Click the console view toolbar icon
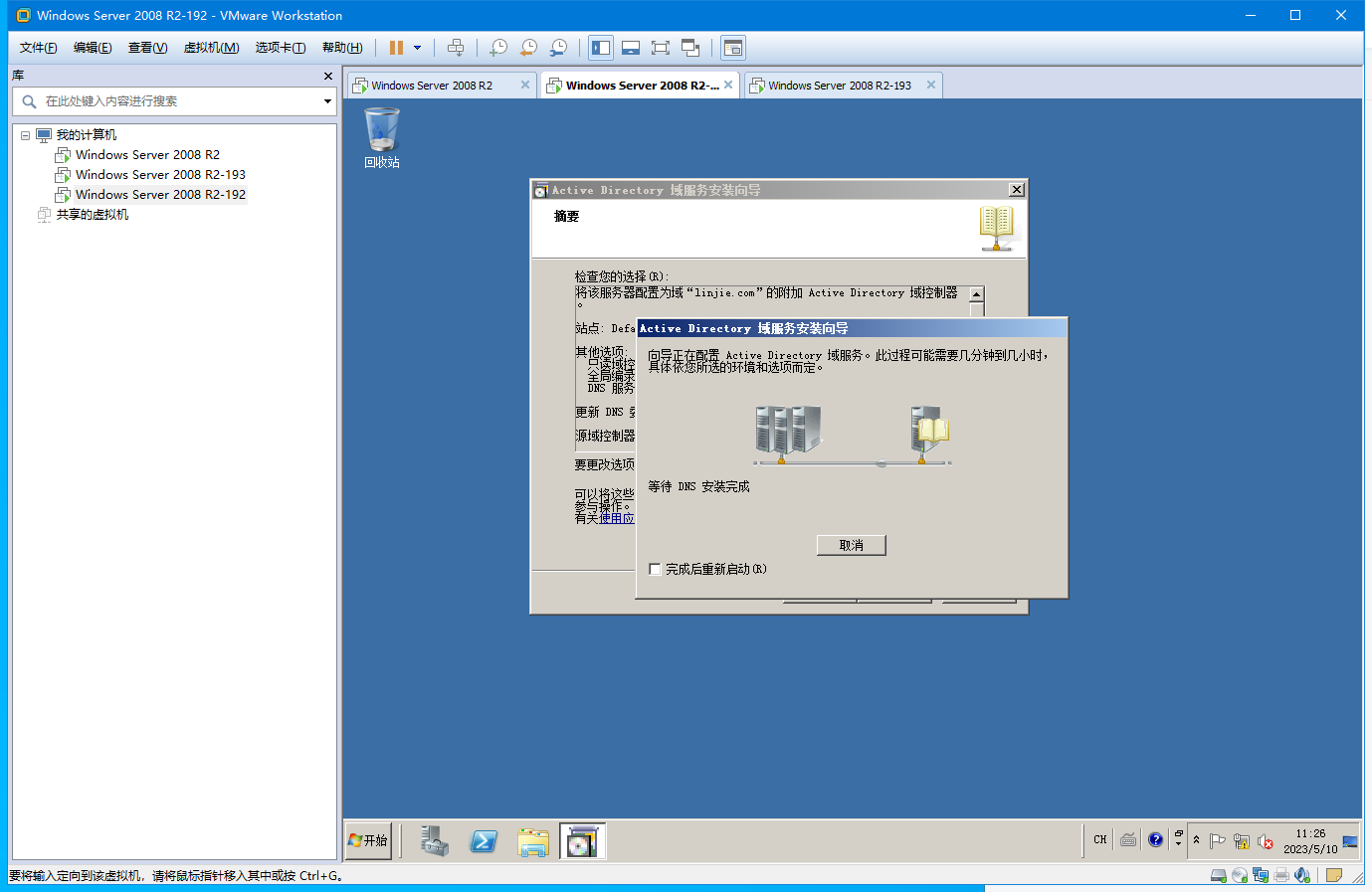The height and width of the screenshot is (892, 1372). 733,48
